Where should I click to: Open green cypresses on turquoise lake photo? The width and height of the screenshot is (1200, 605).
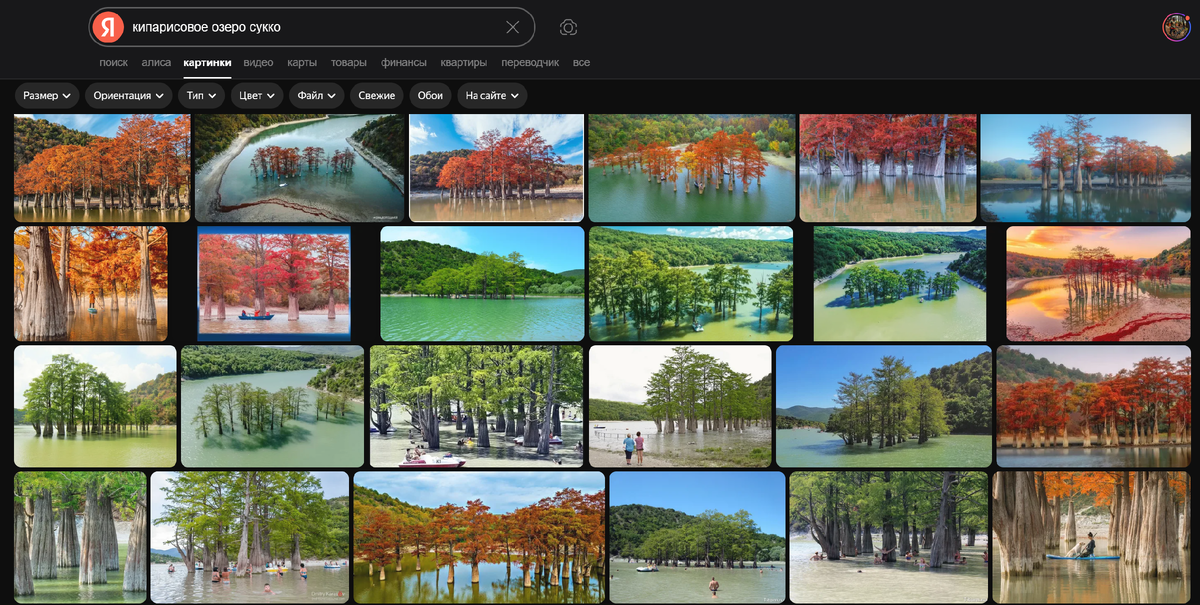482,284
